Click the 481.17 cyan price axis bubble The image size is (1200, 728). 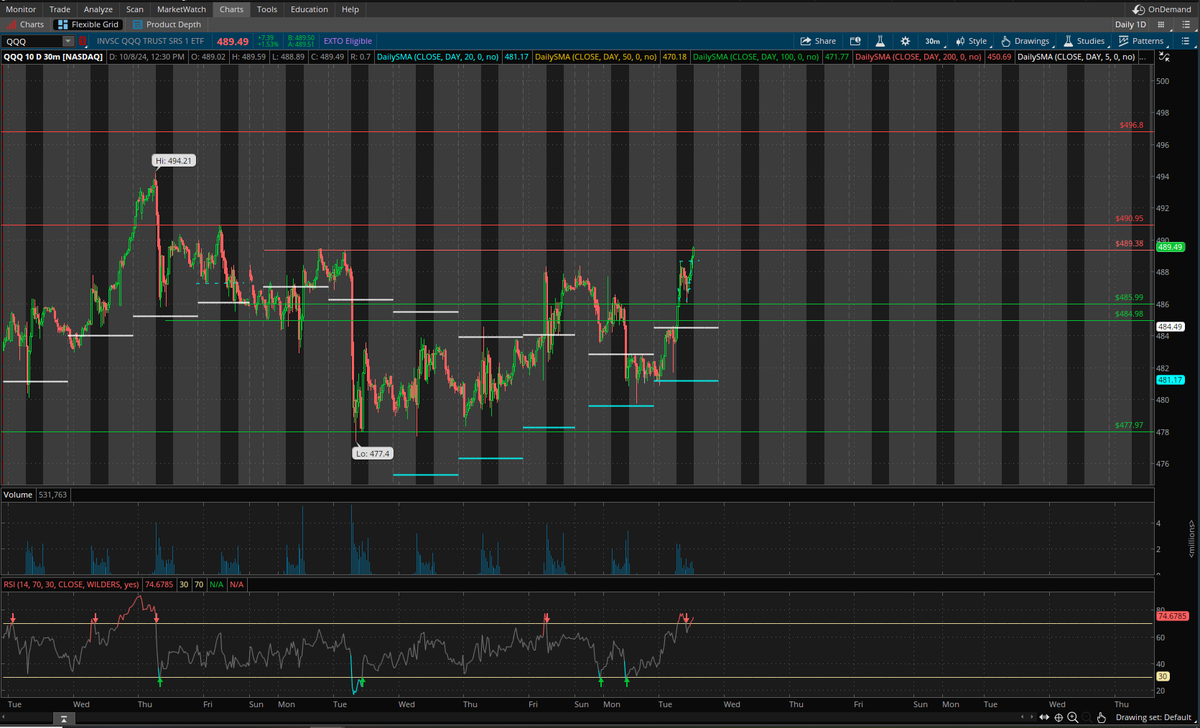[1170, 380]
